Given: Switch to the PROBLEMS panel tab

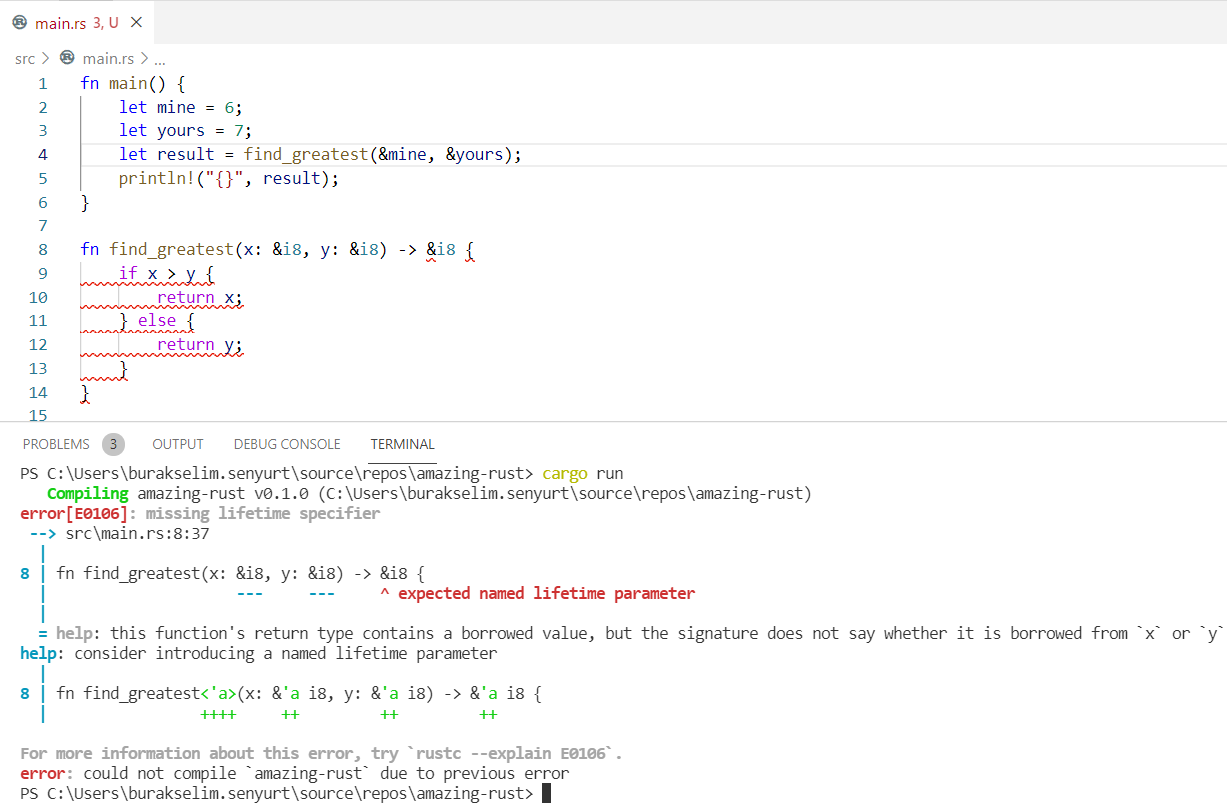Looking at the screenshot, I should (x=56, y=444).
